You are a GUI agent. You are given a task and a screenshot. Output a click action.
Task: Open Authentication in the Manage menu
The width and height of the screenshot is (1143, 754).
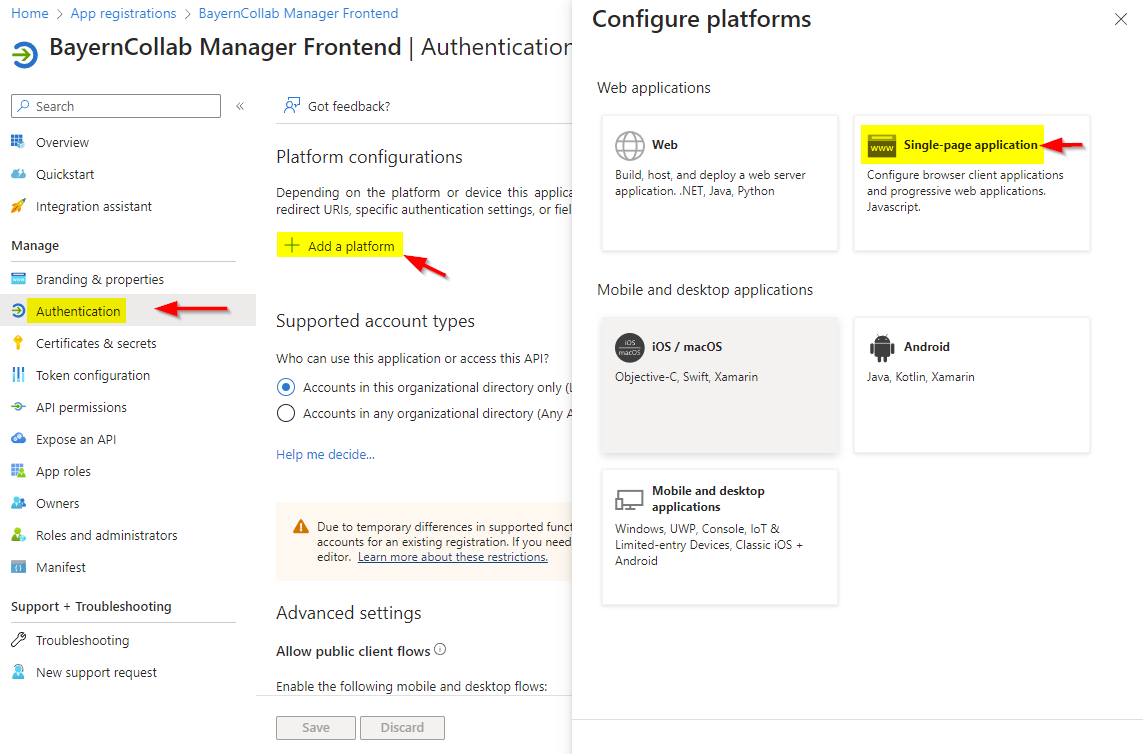click(78, 311)
